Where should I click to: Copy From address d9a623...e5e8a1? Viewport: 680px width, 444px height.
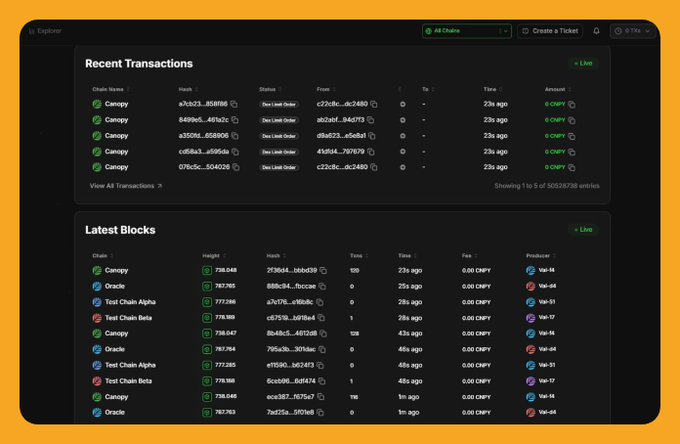tap(372, 136)
